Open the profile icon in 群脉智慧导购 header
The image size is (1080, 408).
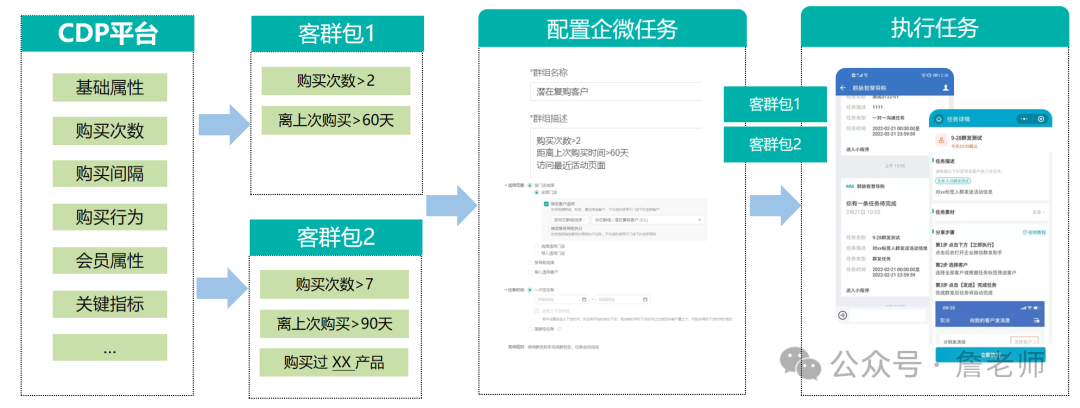[x=946, y=88]
